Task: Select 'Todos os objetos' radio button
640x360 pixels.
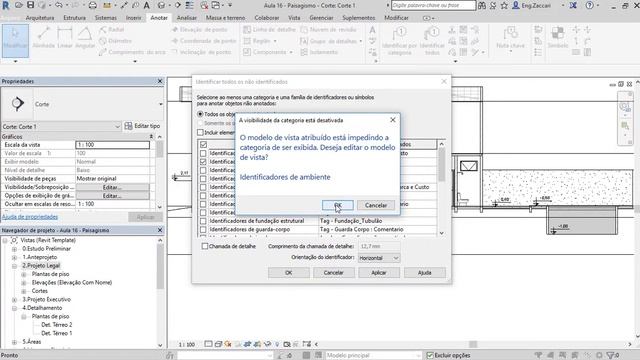Action: click(200, 114)
